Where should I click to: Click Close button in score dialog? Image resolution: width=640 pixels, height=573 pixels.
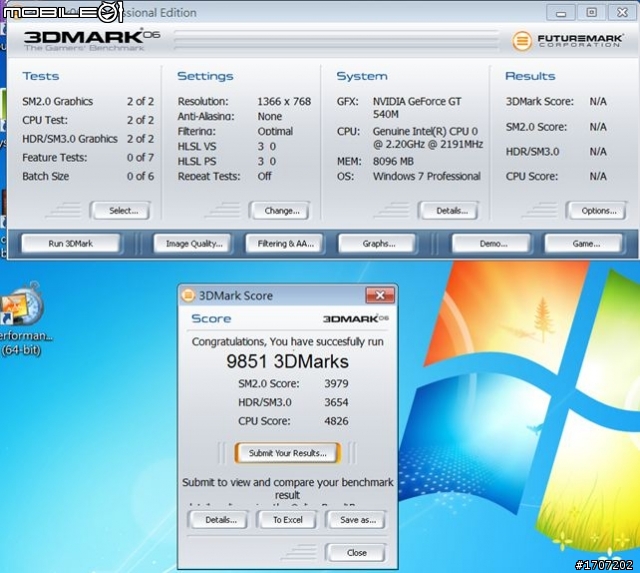pos(356,553)
